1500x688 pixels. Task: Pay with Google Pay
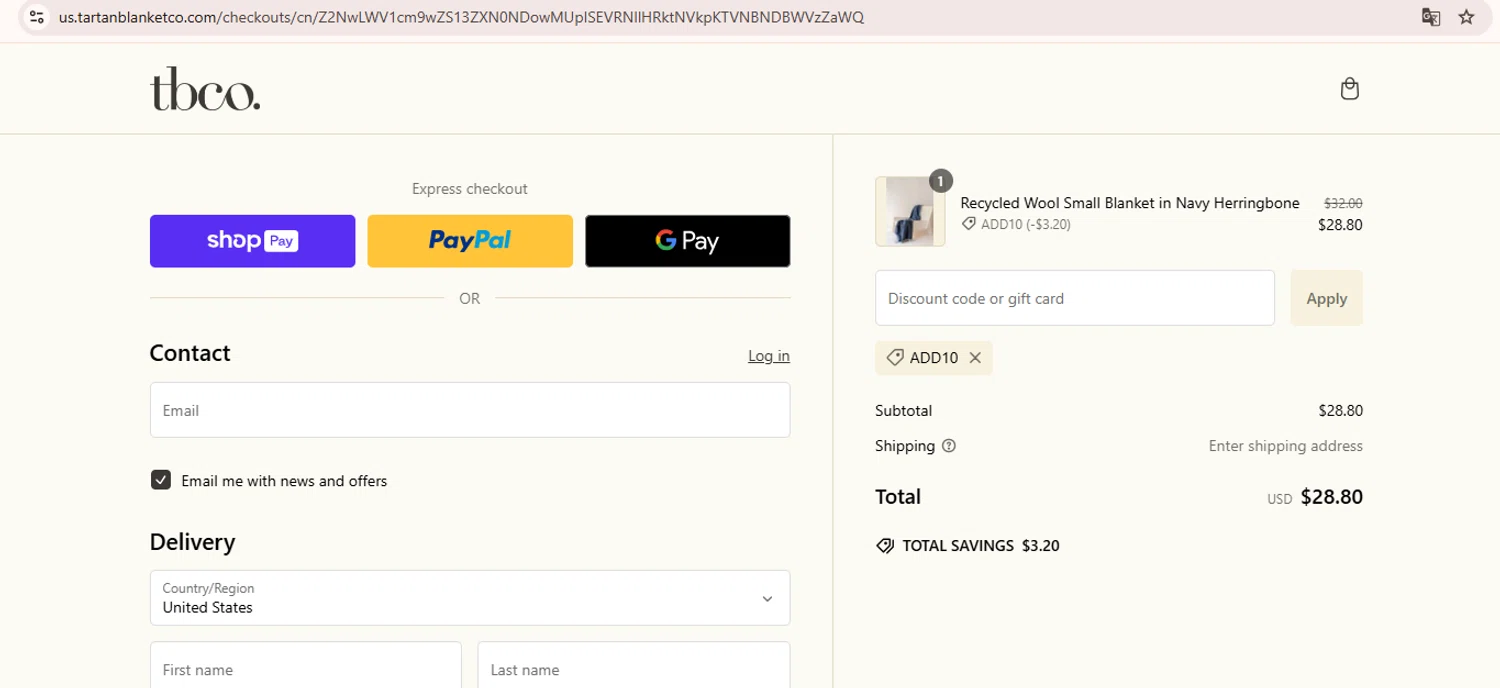tap(688, 241)
